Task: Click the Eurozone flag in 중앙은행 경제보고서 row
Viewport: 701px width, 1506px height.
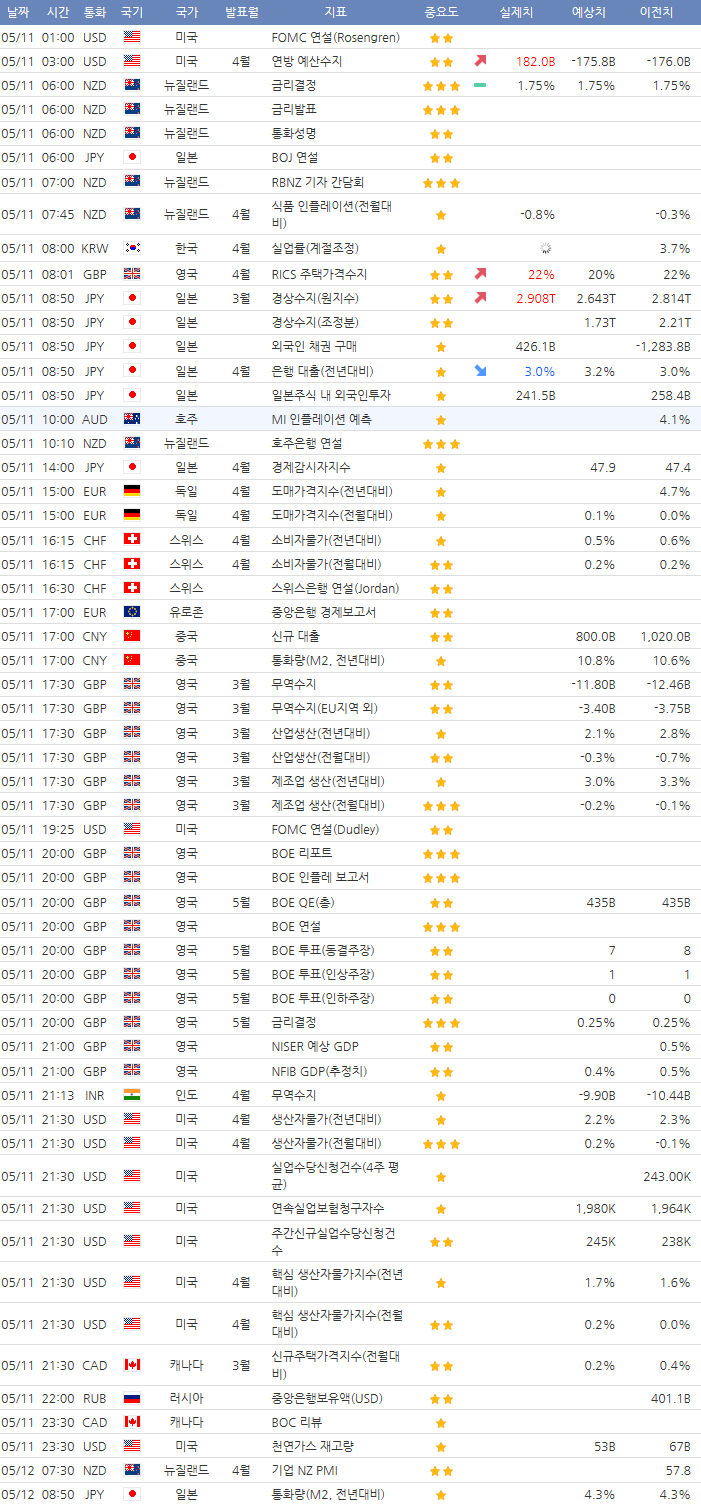Action: click(x=132, y=612)
